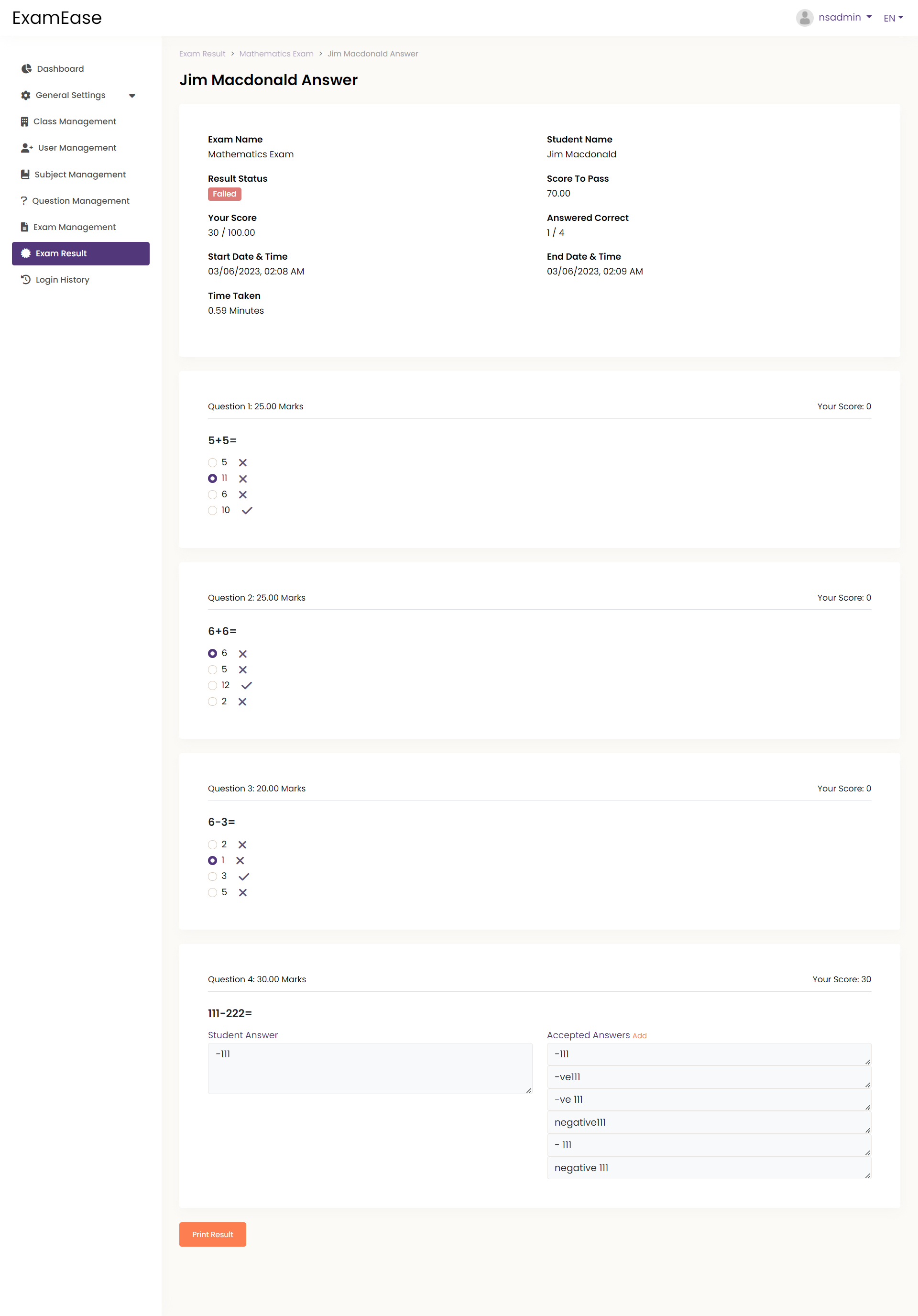Click the Dashboard pie chart icon
The height and width of the screenshot is (1316, 918).
26,69
